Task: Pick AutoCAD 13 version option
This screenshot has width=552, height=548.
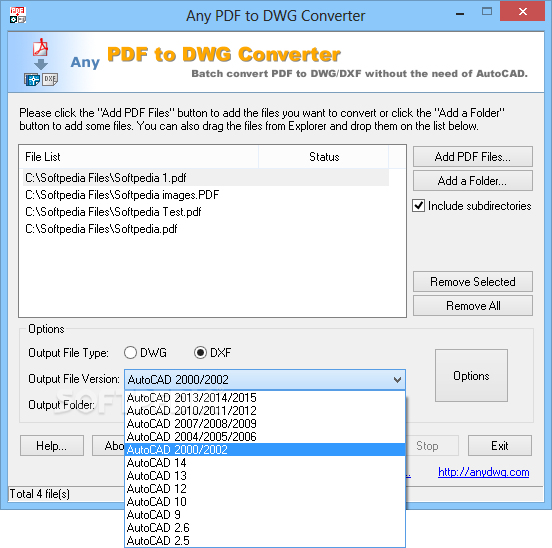Action: (265, 476)
